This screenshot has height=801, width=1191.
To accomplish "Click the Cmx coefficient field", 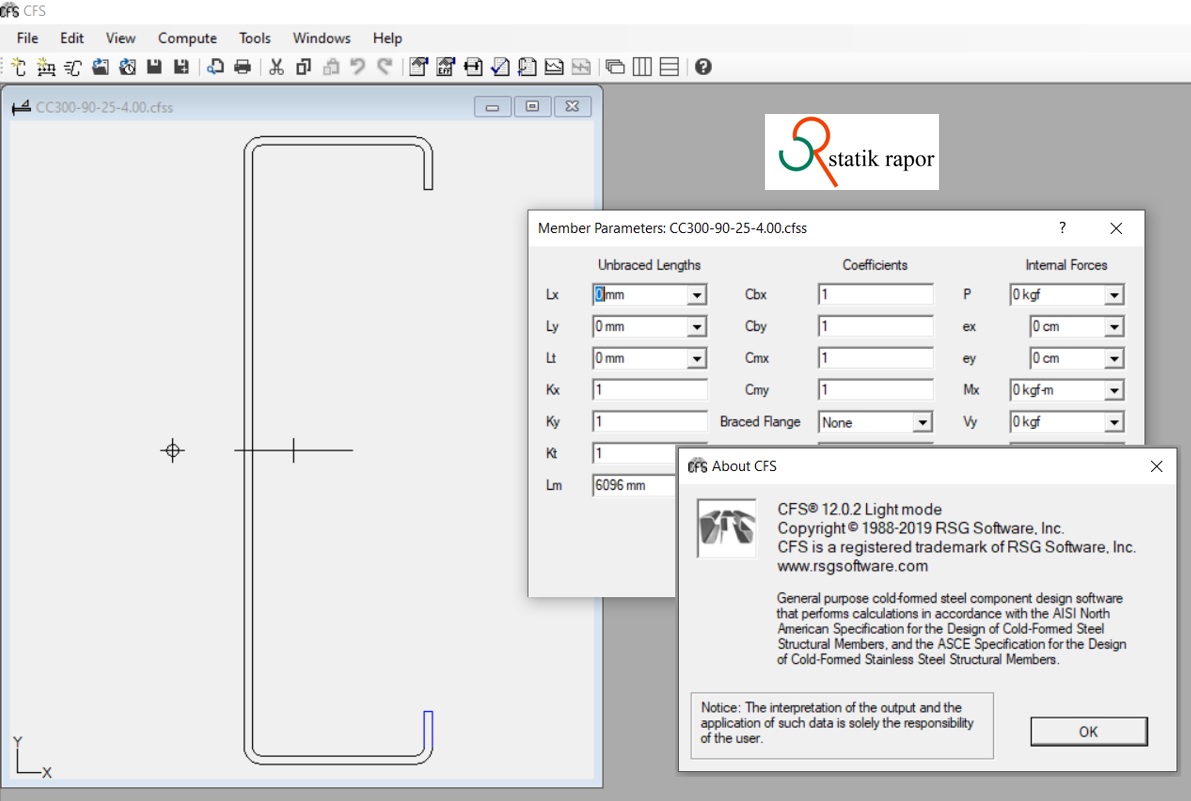I will 876,358.
